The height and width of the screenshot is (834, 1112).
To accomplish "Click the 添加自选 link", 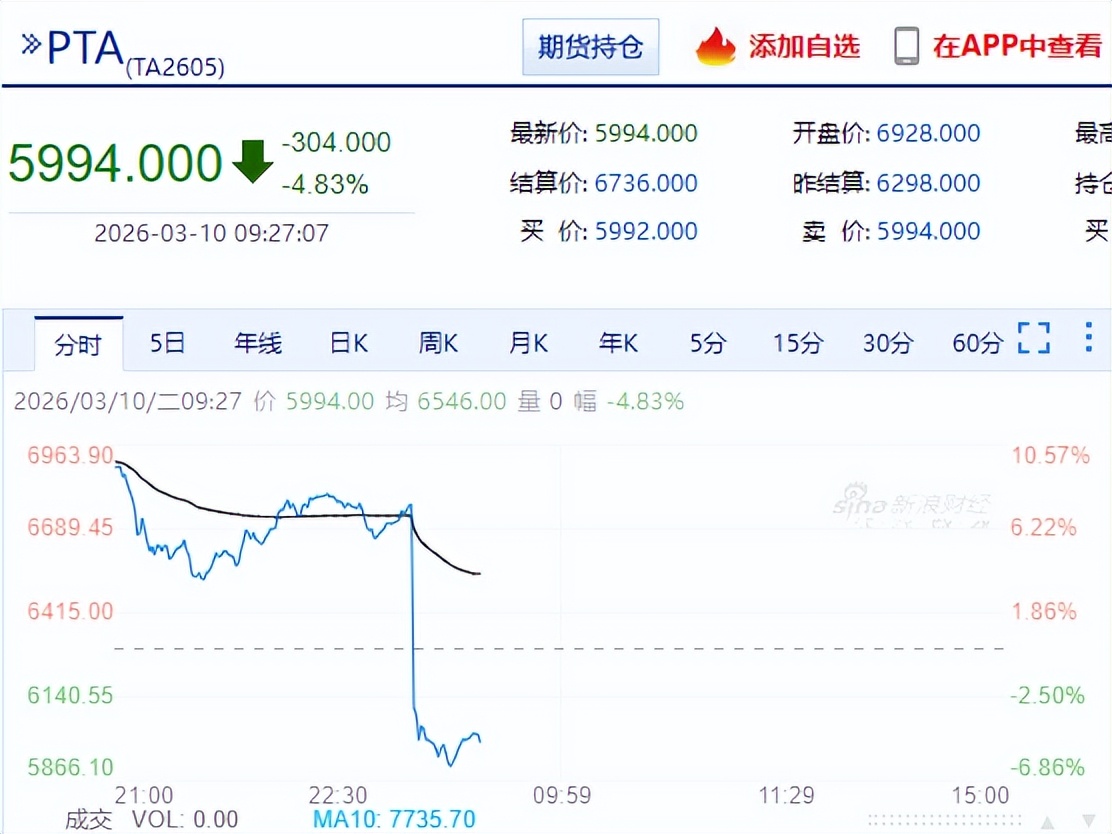I will pyautogui.click(x=804, y=46).
